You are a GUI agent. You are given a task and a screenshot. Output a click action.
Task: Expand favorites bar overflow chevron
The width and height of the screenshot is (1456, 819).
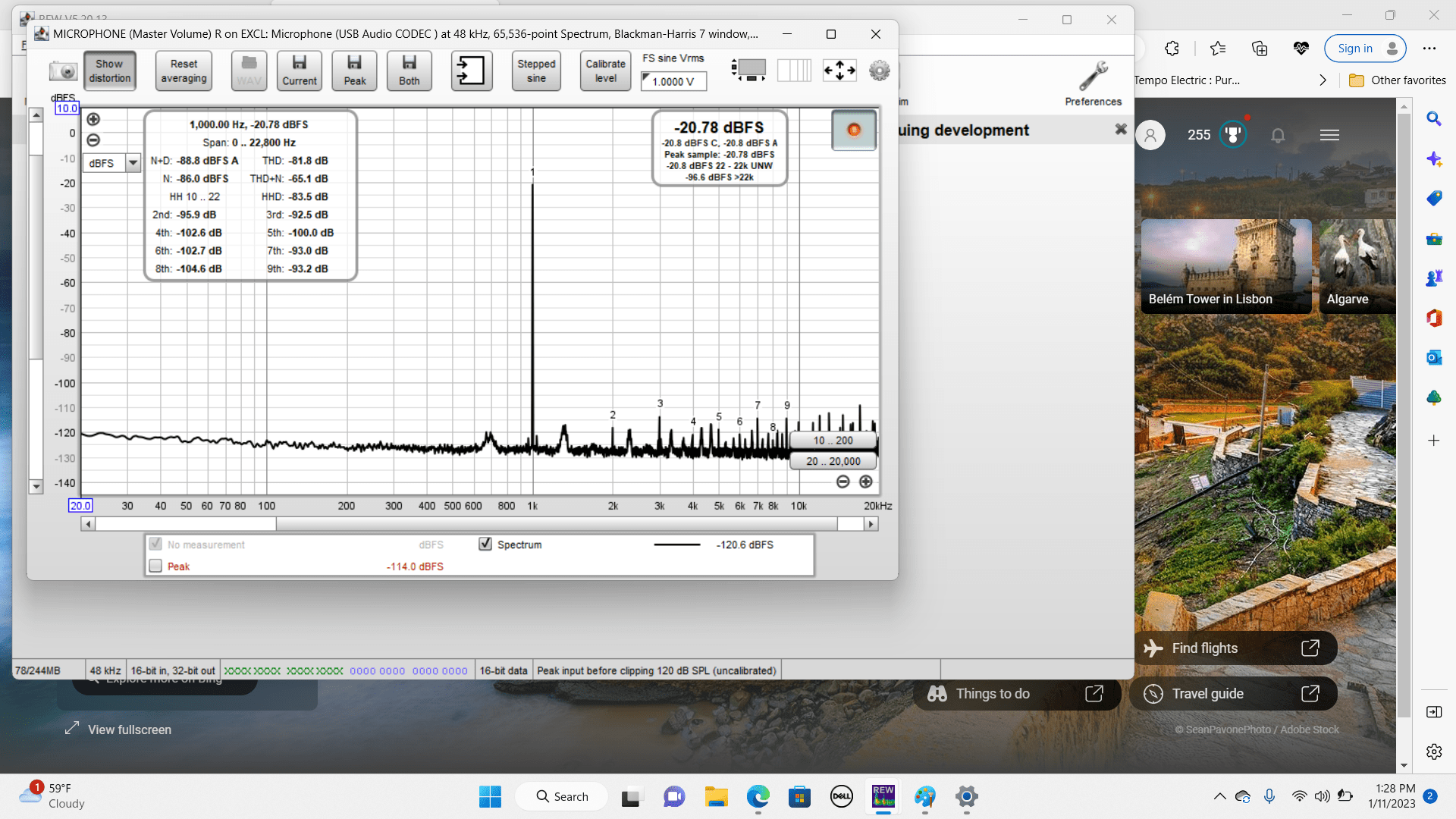pos(1323,80)
